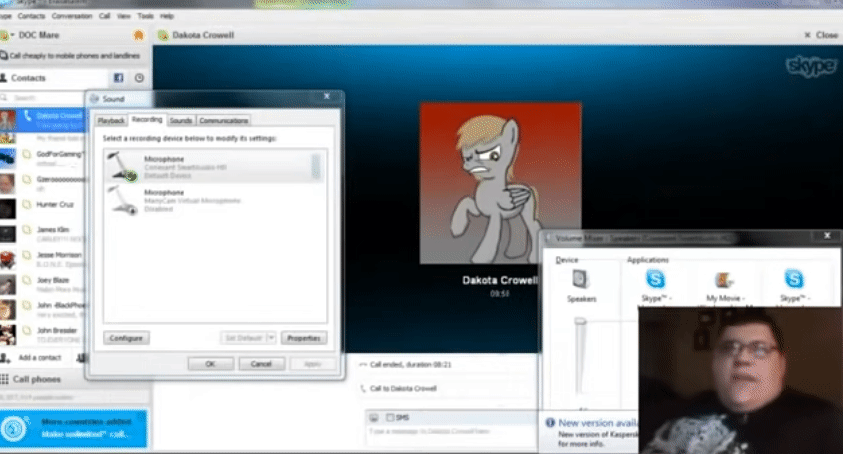Click the Close conversation button
843x454 pixels.
click(821, 35)
